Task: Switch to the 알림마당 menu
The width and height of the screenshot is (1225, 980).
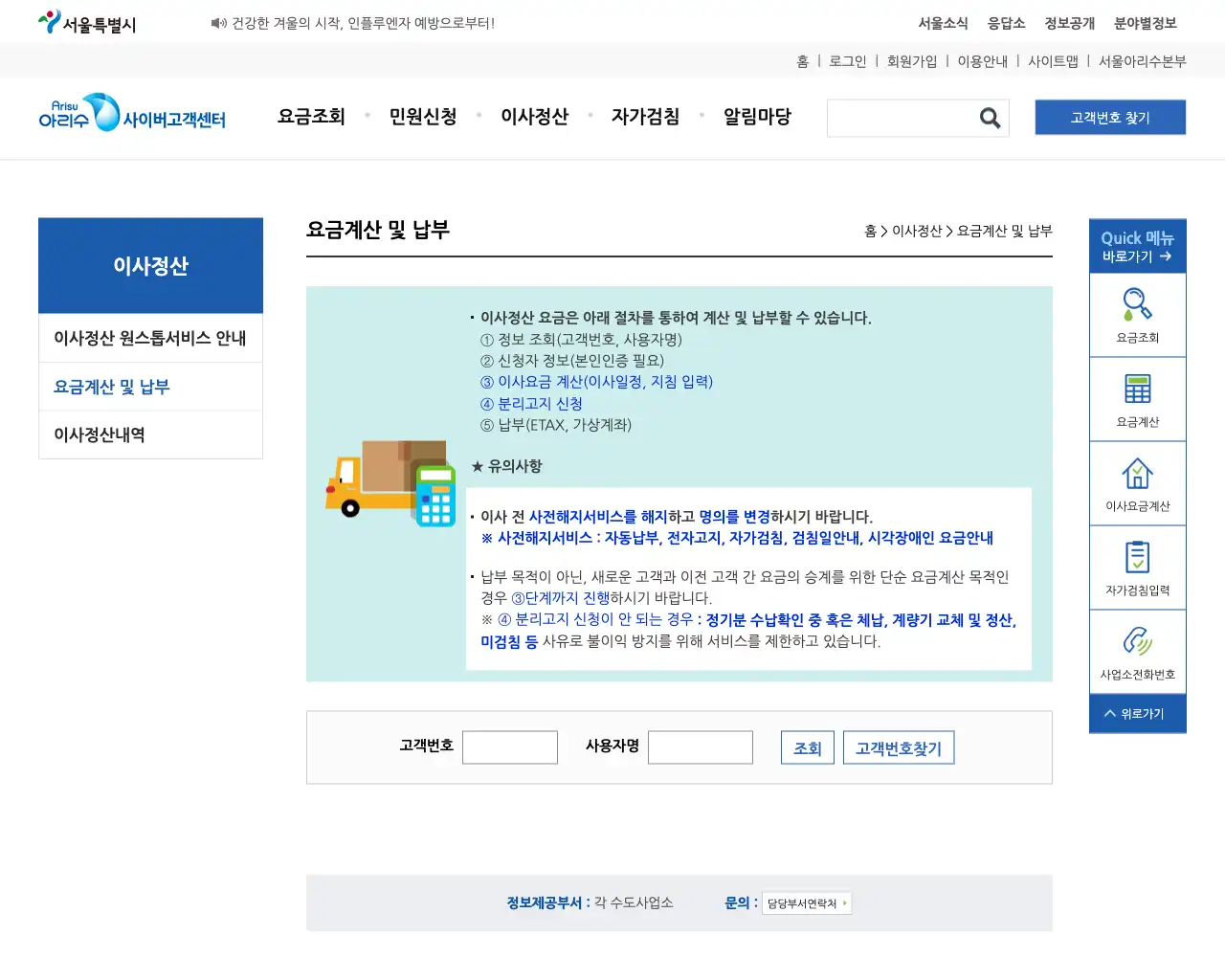Action: click(757, 116)
